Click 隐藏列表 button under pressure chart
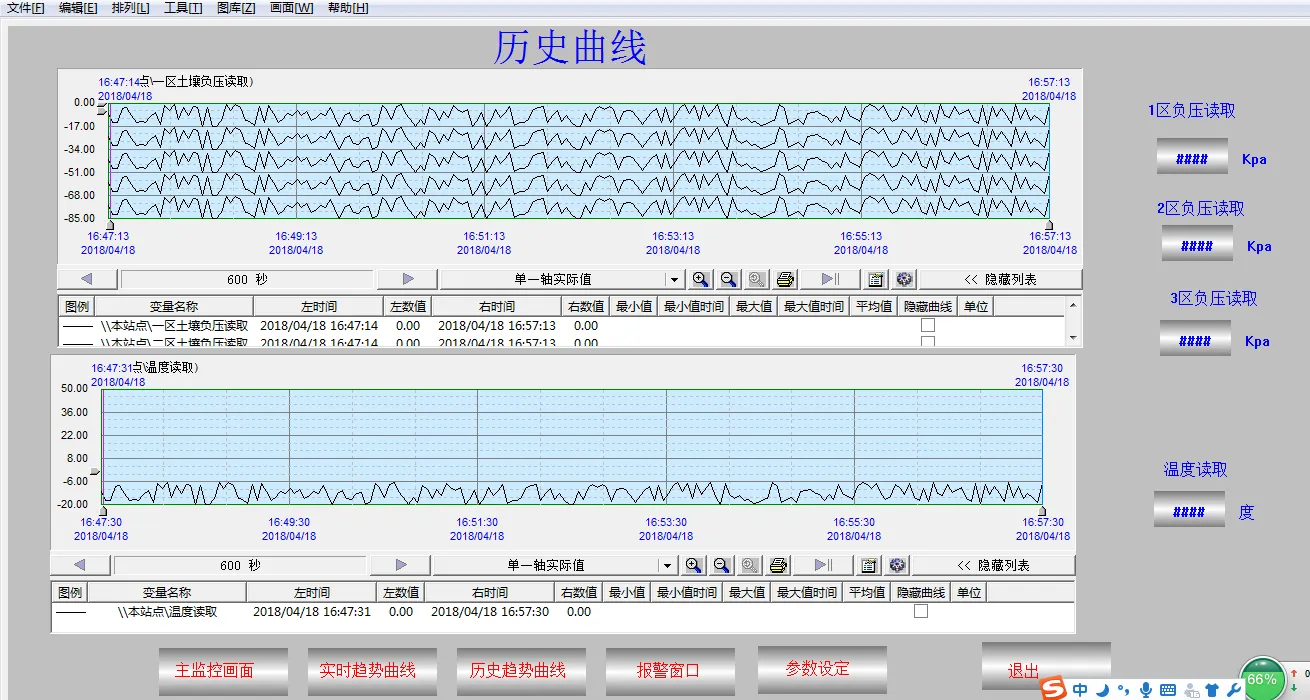 [x=1001, y=279]
